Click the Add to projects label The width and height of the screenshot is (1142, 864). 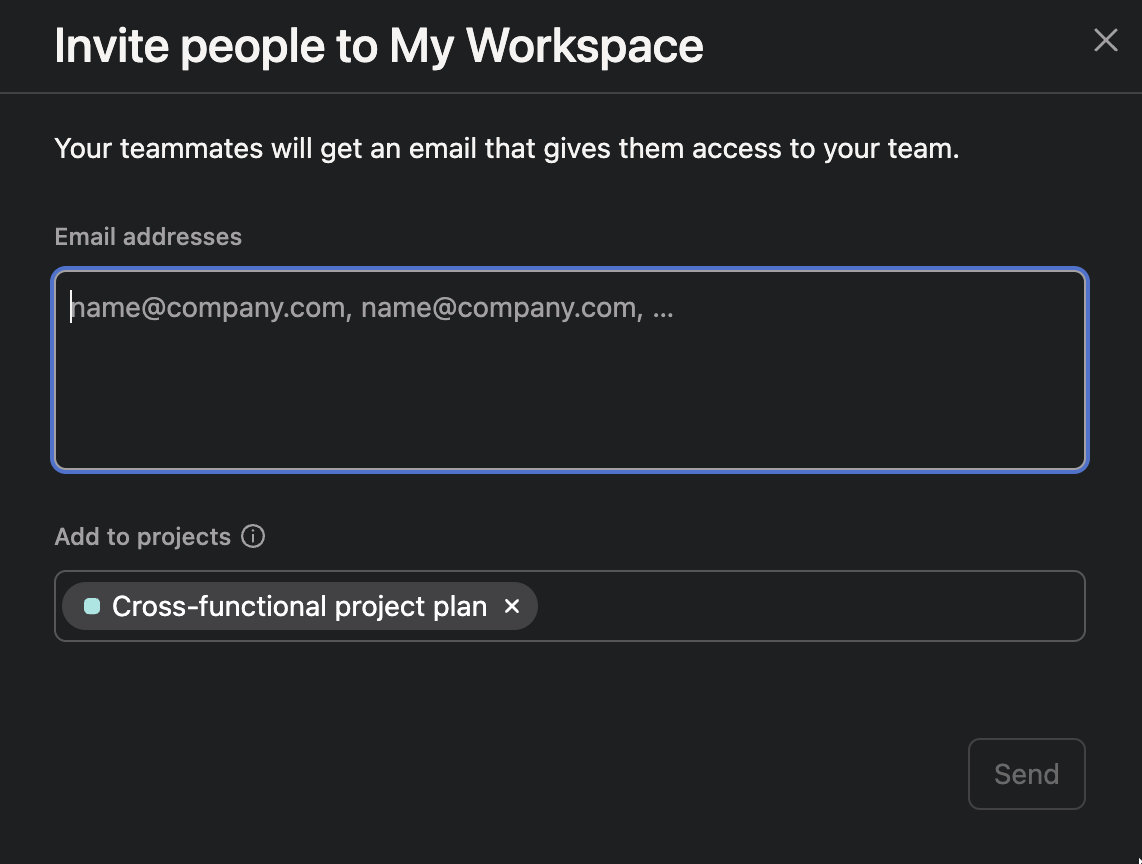click(x=142, y=537)
